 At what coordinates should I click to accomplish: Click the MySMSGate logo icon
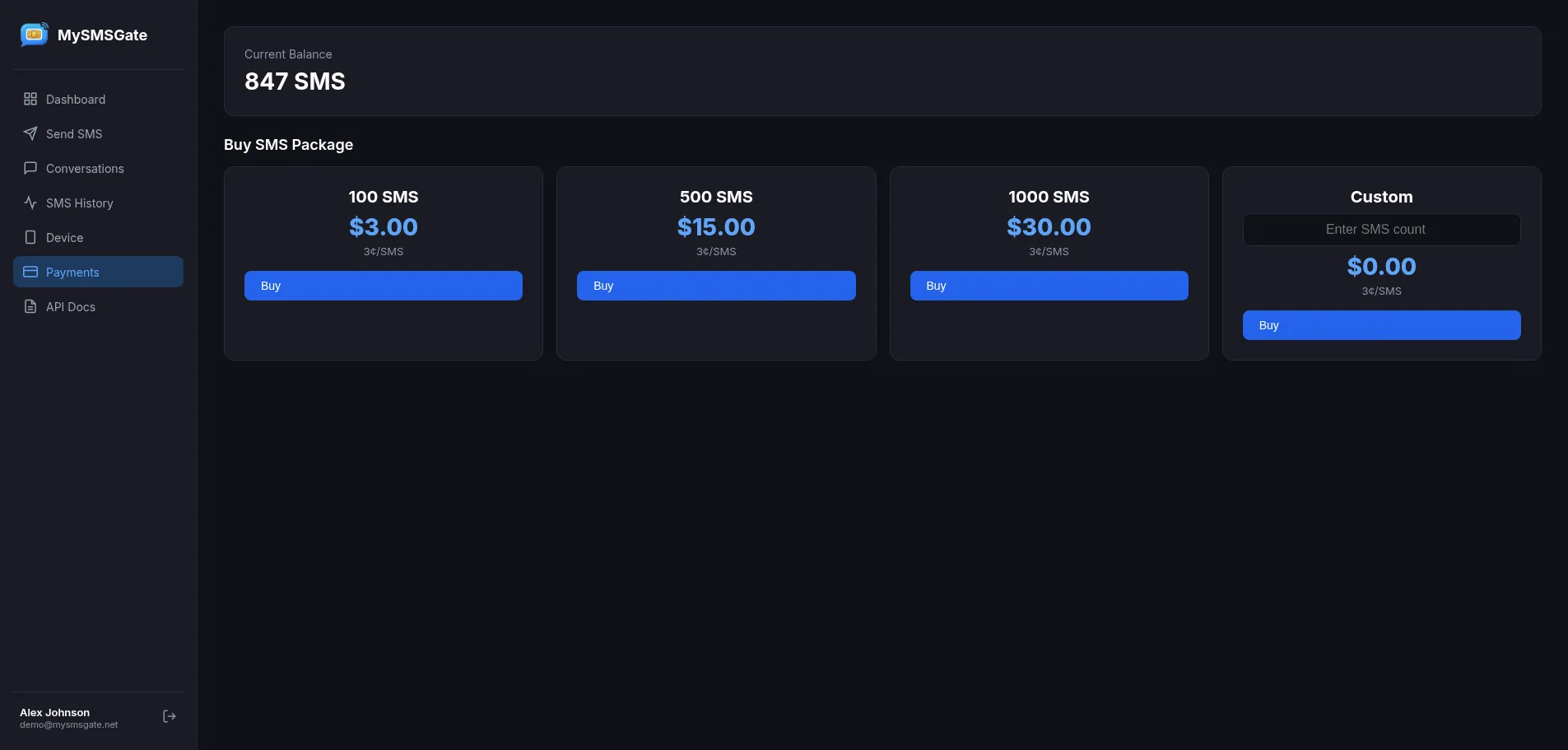click(x=34, y=35)
